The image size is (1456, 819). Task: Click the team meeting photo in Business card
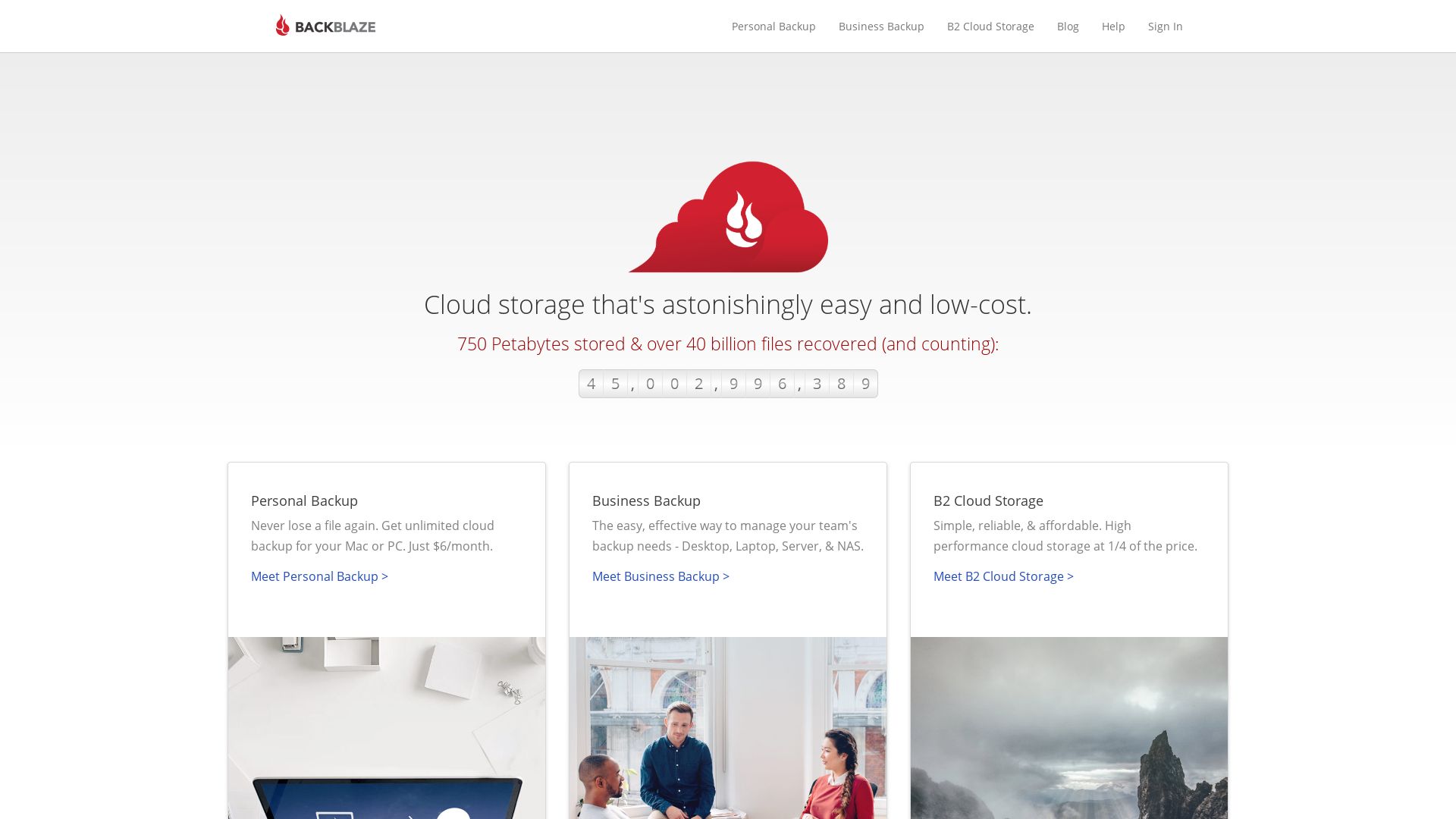pos(728,728)
